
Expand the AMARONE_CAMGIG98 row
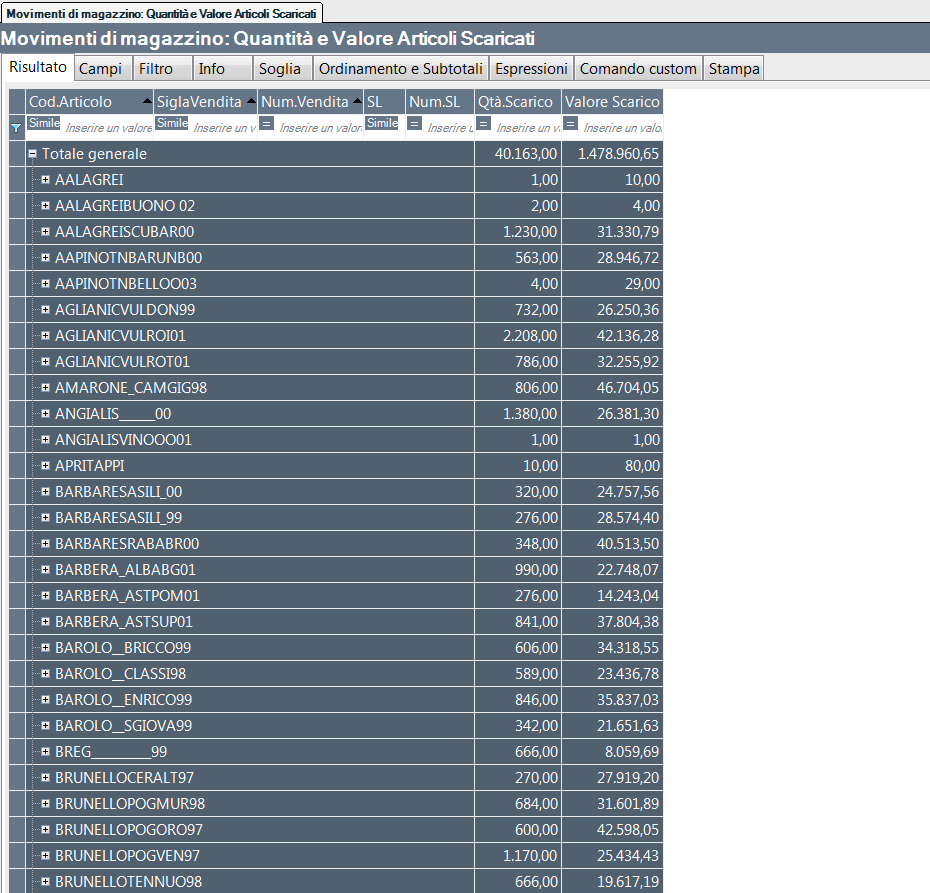coord(46,387)
